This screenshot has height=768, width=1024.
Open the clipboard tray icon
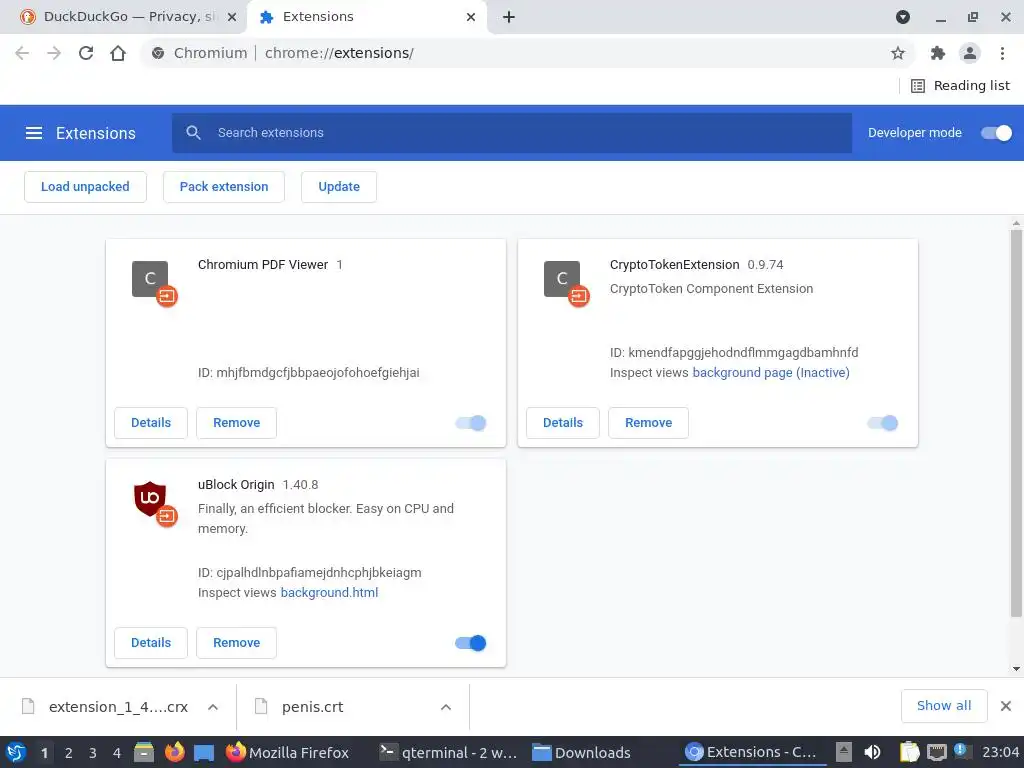tap(908, 752)
